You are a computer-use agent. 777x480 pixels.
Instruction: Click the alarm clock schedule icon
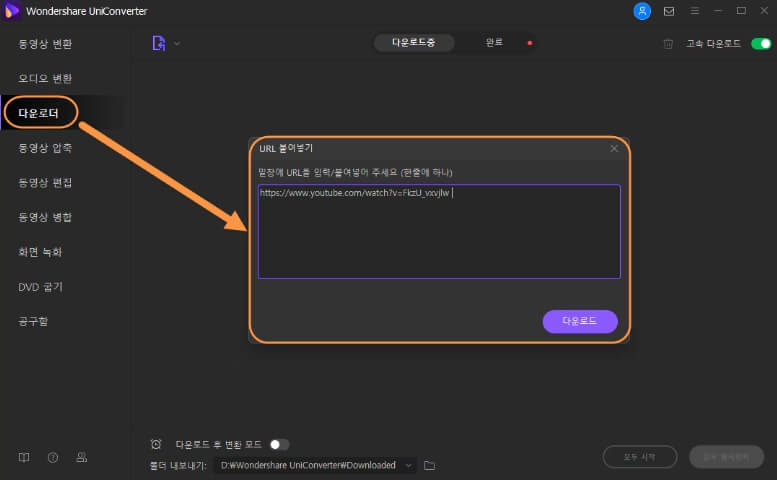(x=156, y=444)
